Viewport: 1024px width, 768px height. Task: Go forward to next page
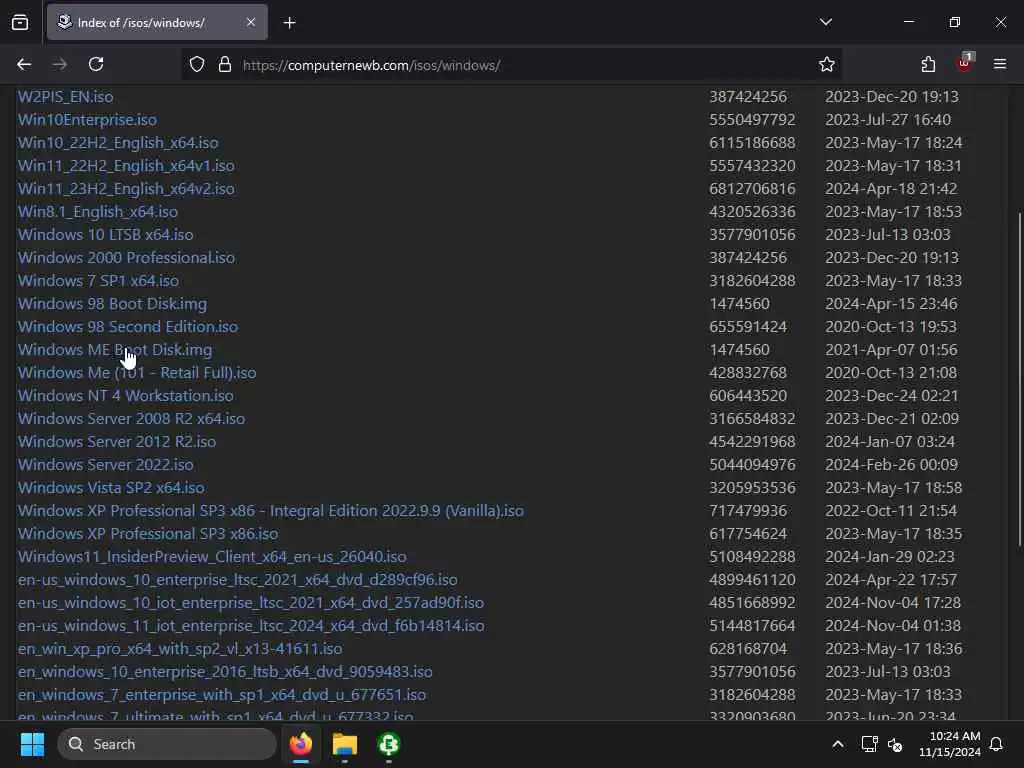coord(60,65)
